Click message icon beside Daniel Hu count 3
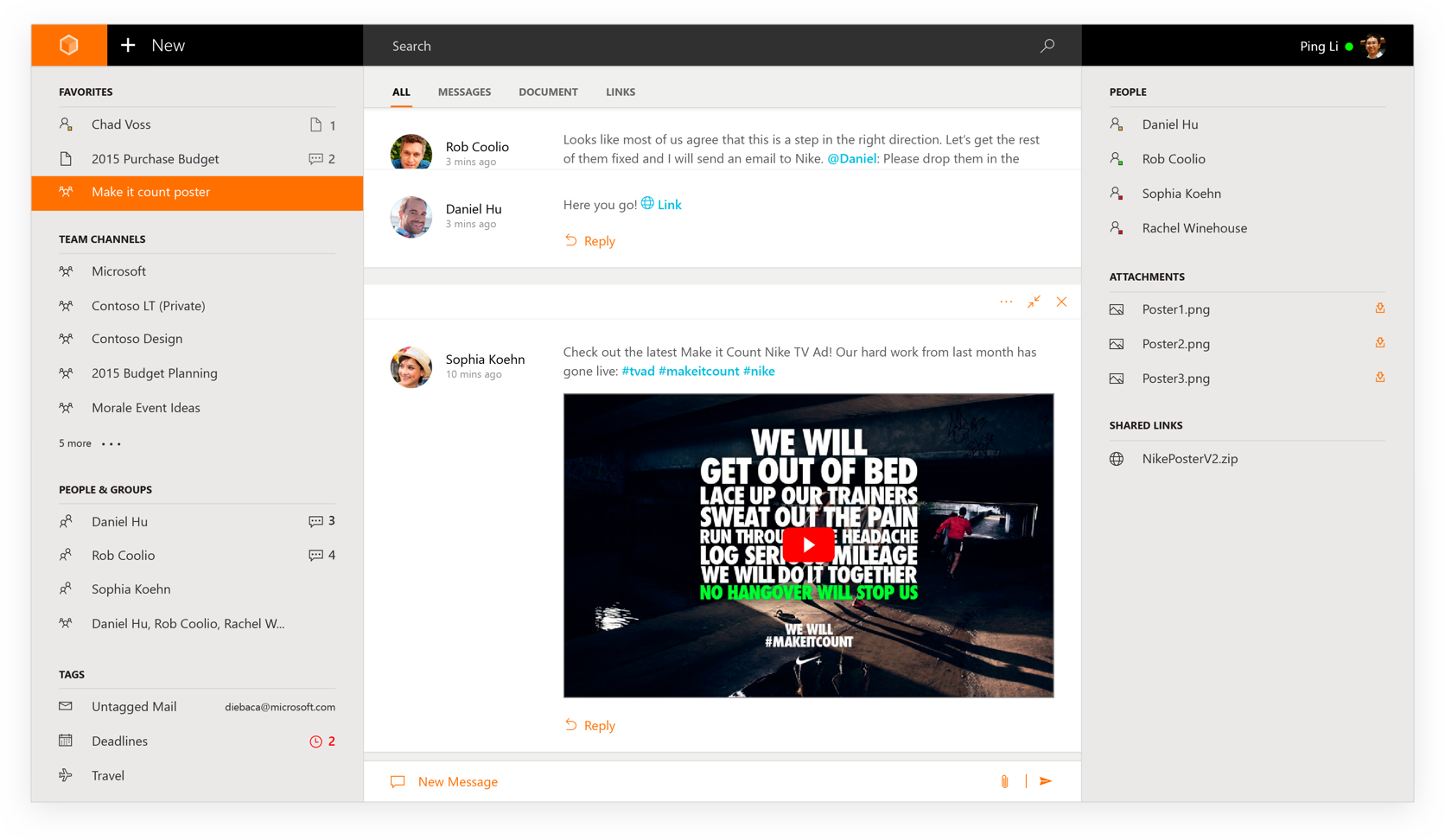 [315, 521]
